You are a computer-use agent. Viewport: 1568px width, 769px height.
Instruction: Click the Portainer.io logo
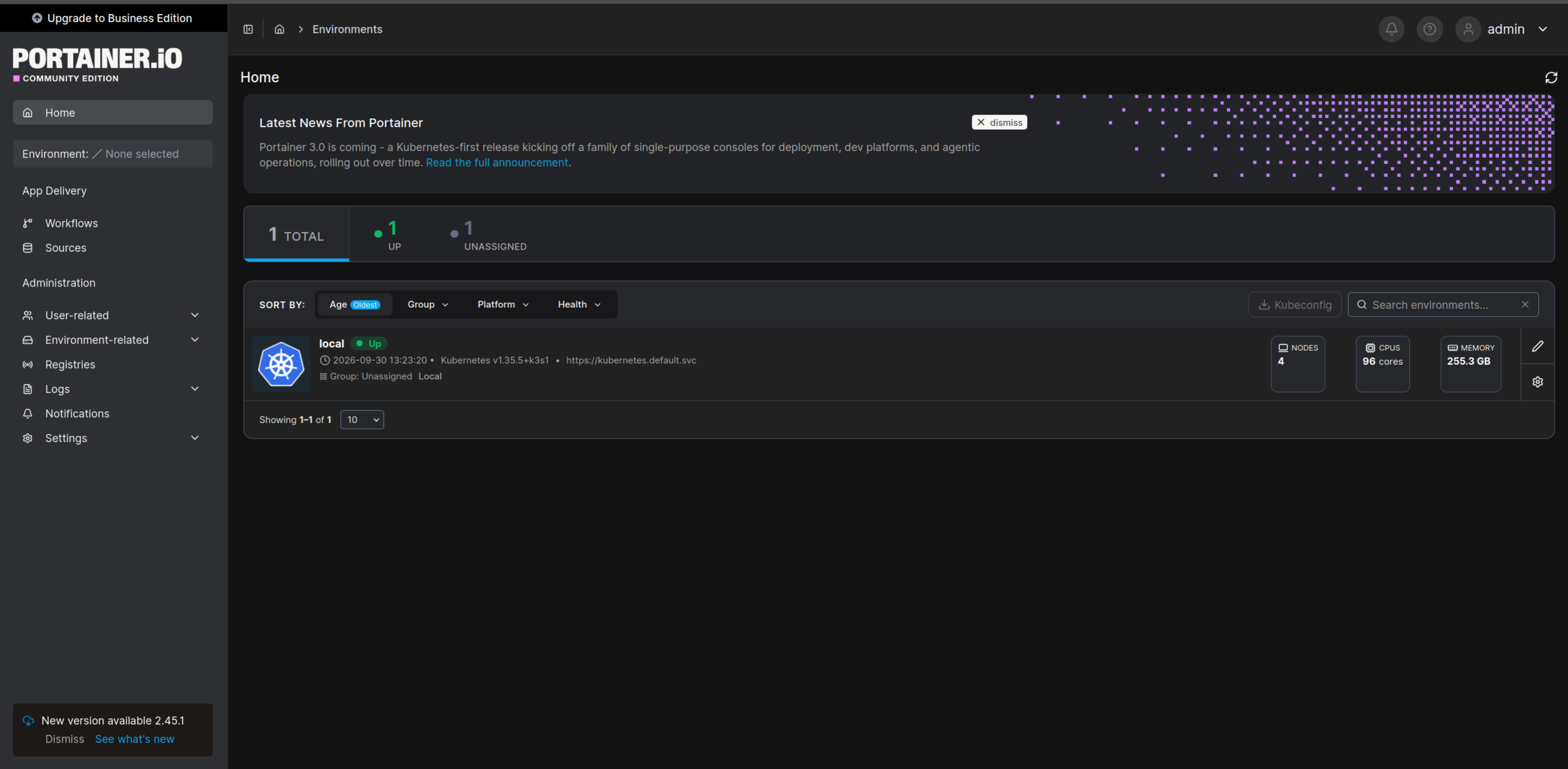pyautogui.click(x=98, y=64)
